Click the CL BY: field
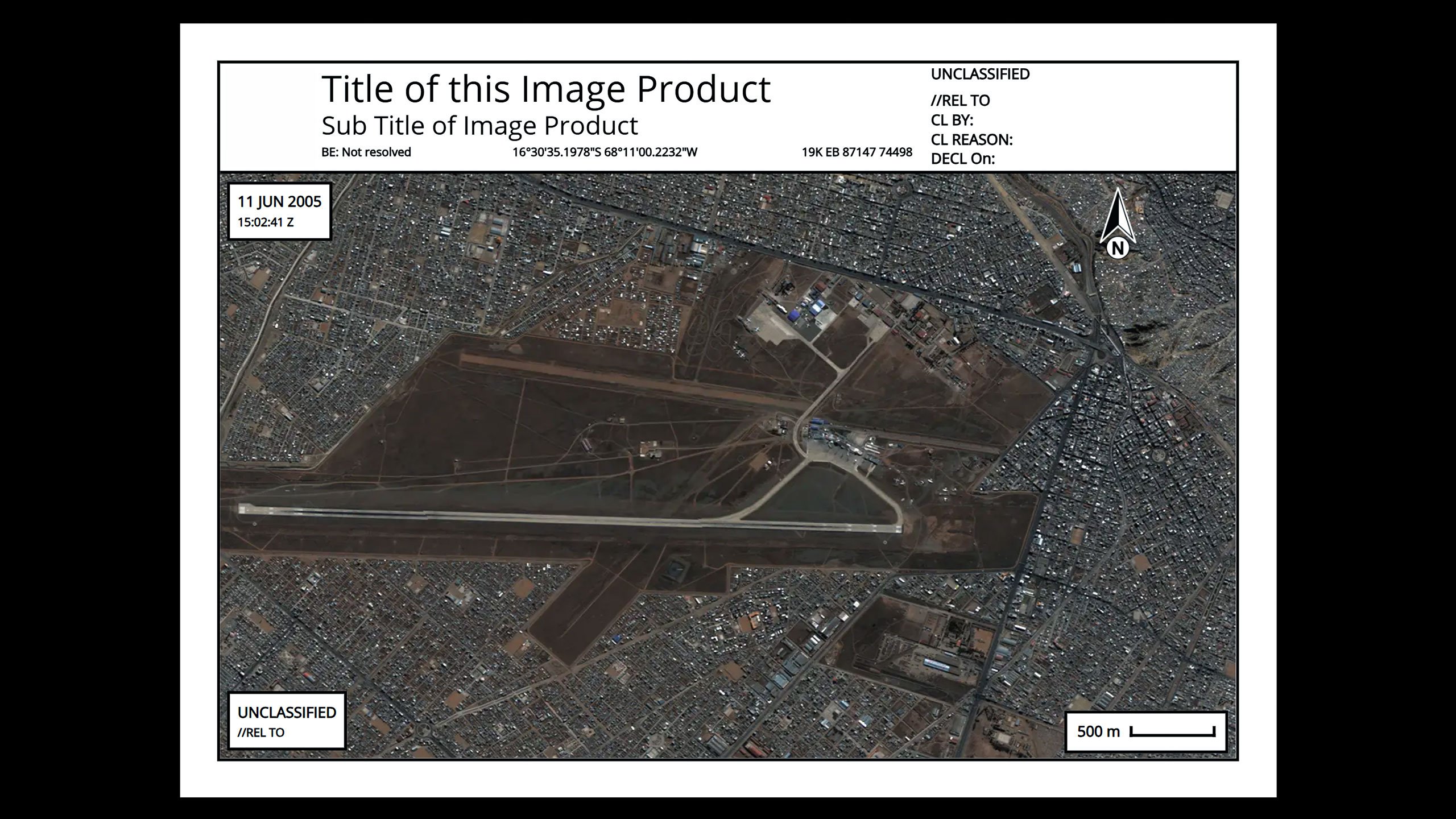This screenshot has height=819, width=1456. [952, 120]
